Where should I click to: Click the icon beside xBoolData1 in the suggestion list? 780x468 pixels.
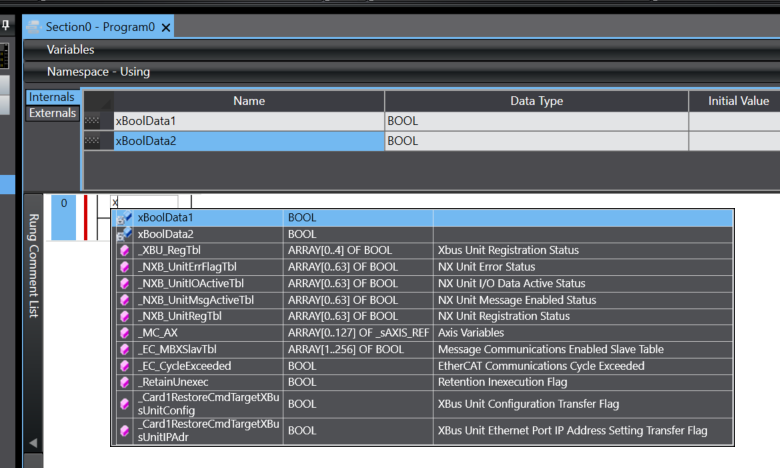[x=125, y=217]
